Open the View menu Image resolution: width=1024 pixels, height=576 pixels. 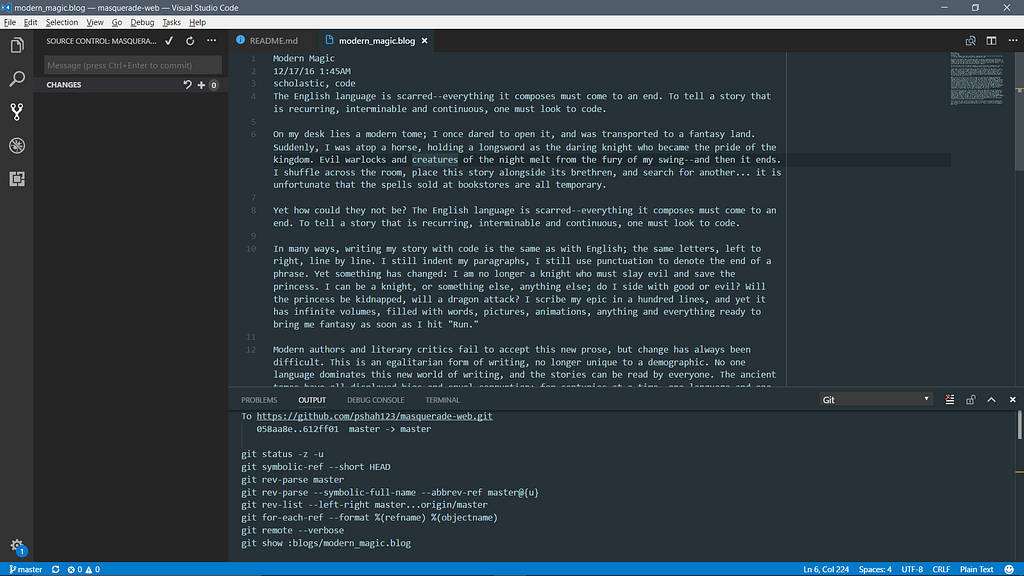click(x=95, y=22)
